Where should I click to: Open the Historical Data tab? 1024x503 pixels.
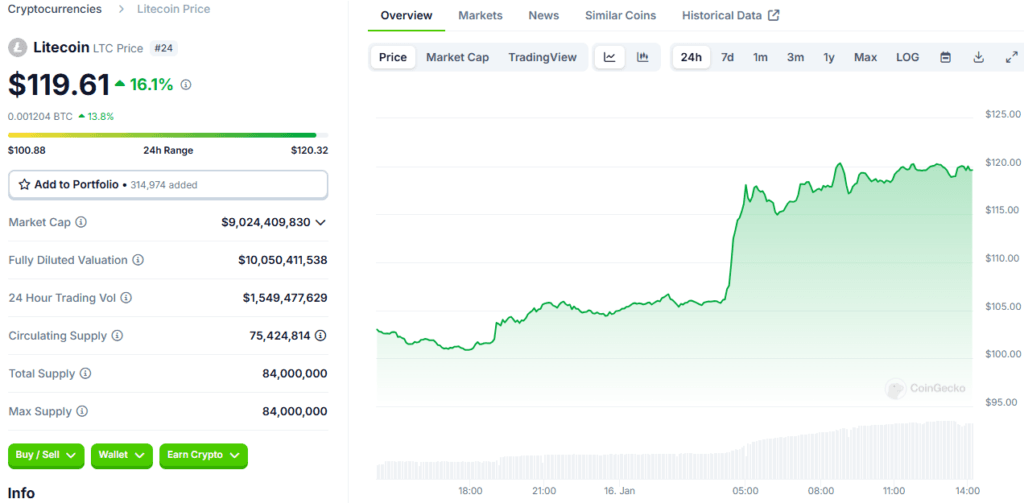tap(731, 15)
